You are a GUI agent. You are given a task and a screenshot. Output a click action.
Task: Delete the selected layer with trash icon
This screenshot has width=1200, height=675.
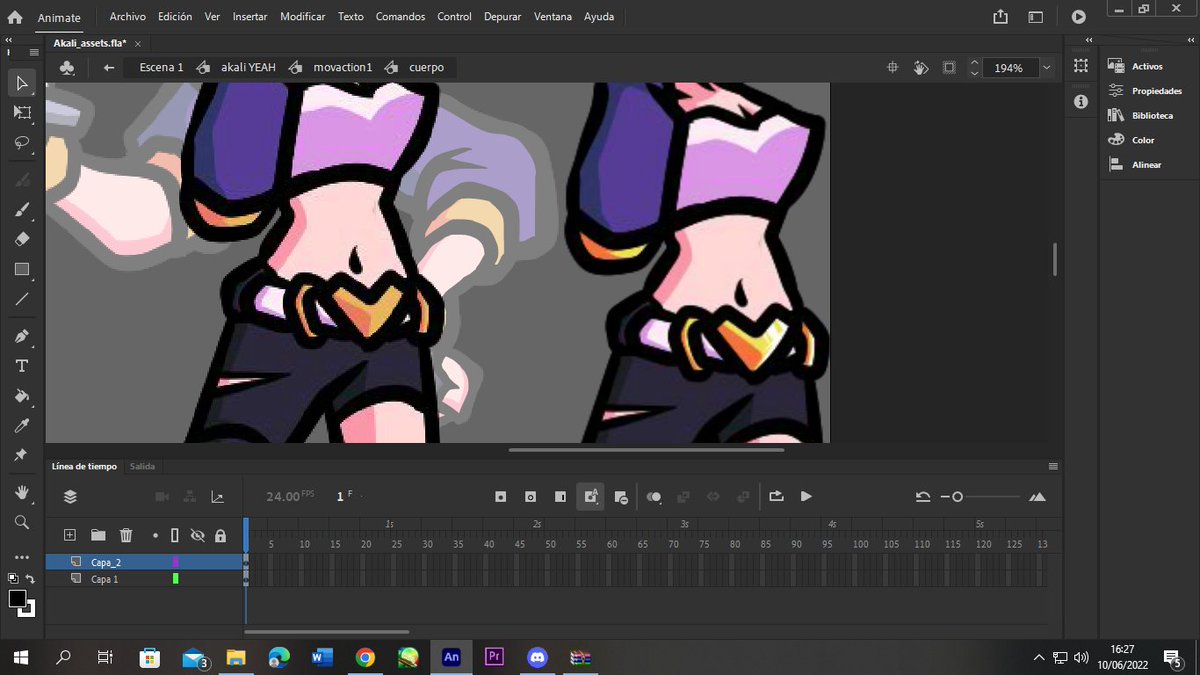(x=126, y=536)
